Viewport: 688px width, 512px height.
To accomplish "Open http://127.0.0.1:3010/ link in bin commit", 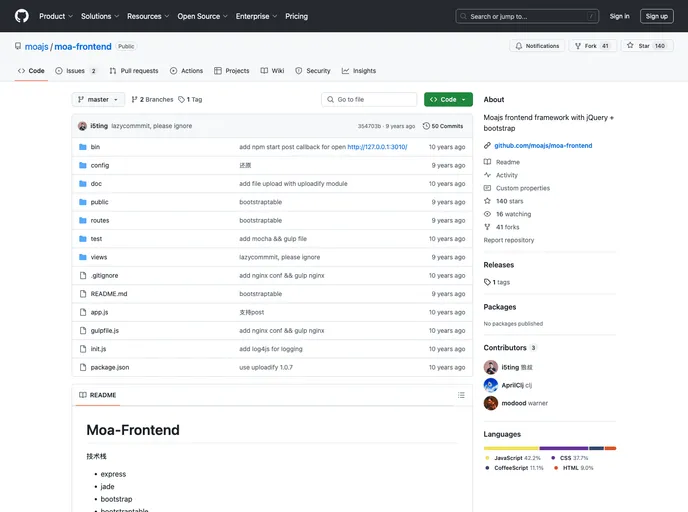I will pos(377,147).
